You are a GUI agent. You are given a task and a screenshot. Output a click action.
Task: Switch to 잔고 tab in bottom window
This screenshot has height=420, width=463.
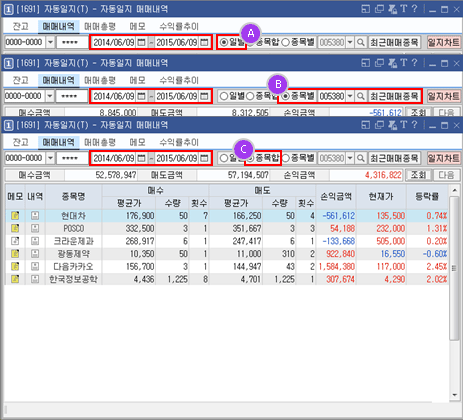tap(21, 142)
